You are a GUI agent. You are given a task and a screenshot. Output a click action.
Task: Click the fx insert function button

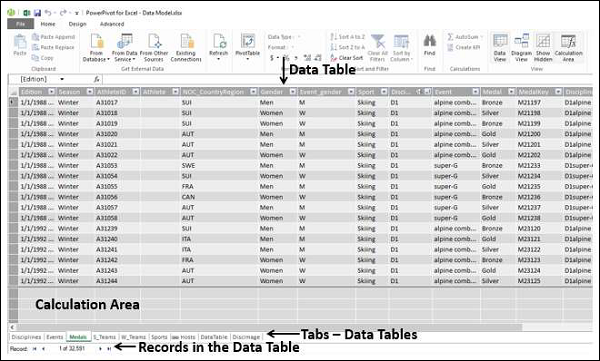point(96,79)
